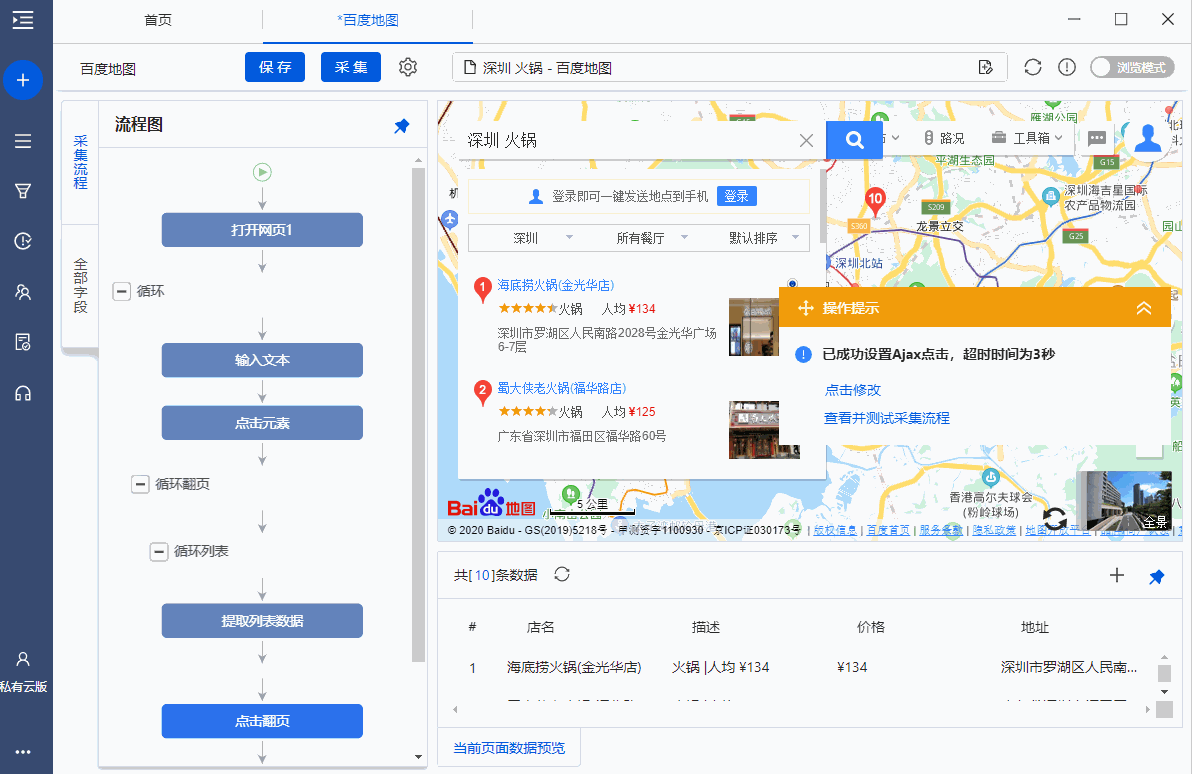Open 海底捞火锅(金光华店) result link in map list
This screenshot has width=1192, height=774.
[x=556, y=285]
